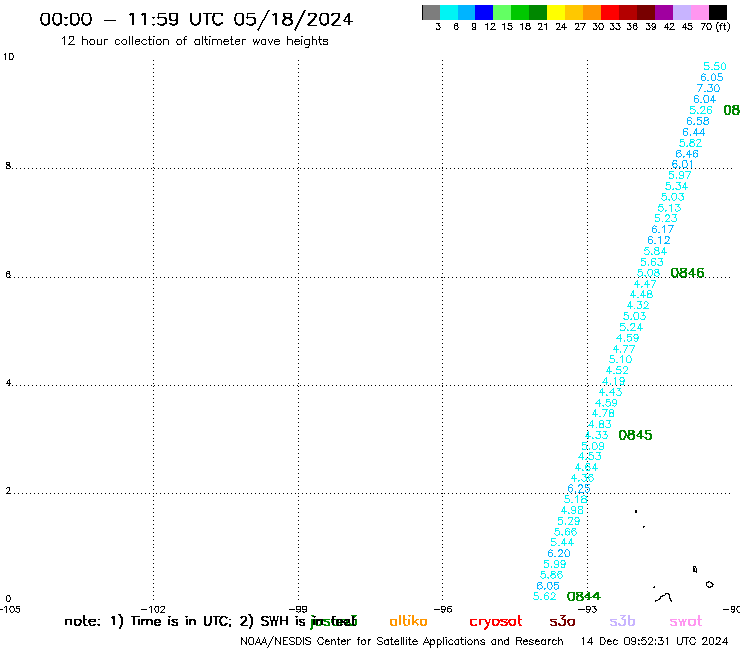Image resolution: width=740 pixels, height=650 pixels.
Task: Click the '-96' longitude axis label
Action: [443, 609]
